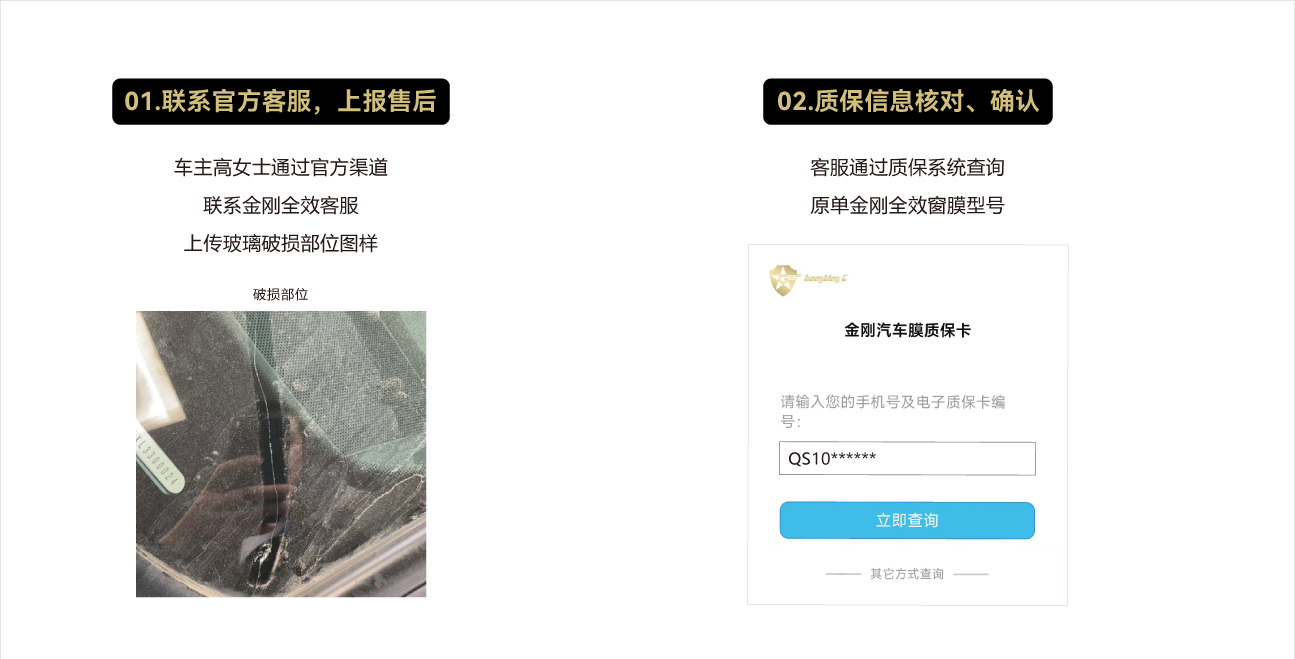Open the damaged windshield photo
Viewport: 1295px width, 659px height.
(281, 454)
